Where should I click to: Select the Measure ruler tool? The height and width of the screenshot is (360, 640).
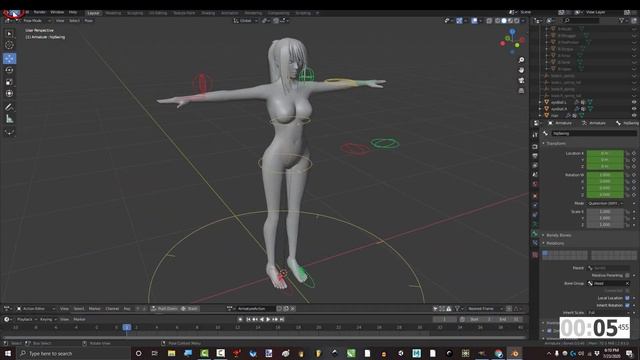[x=9, y=119]
